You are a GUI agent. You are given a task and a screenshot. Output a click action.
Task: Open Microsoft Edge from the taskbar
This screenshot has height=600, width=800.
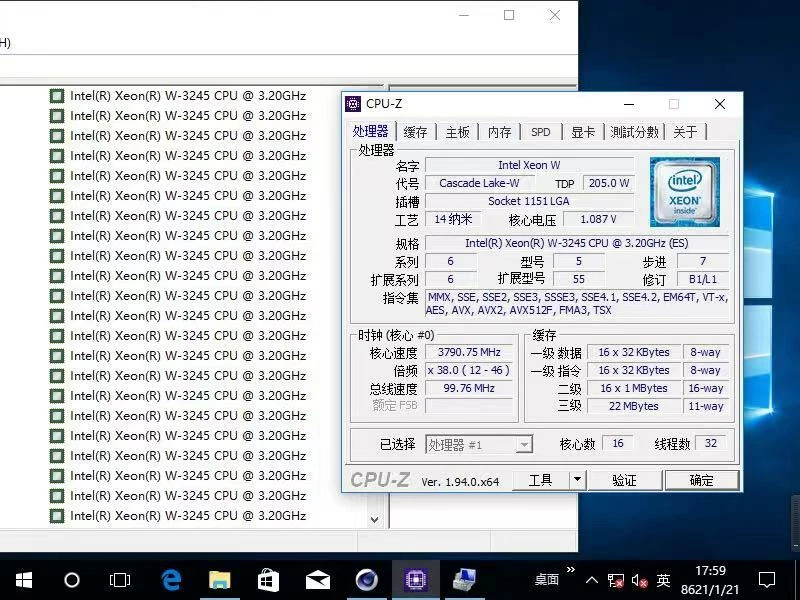(171, 579)
